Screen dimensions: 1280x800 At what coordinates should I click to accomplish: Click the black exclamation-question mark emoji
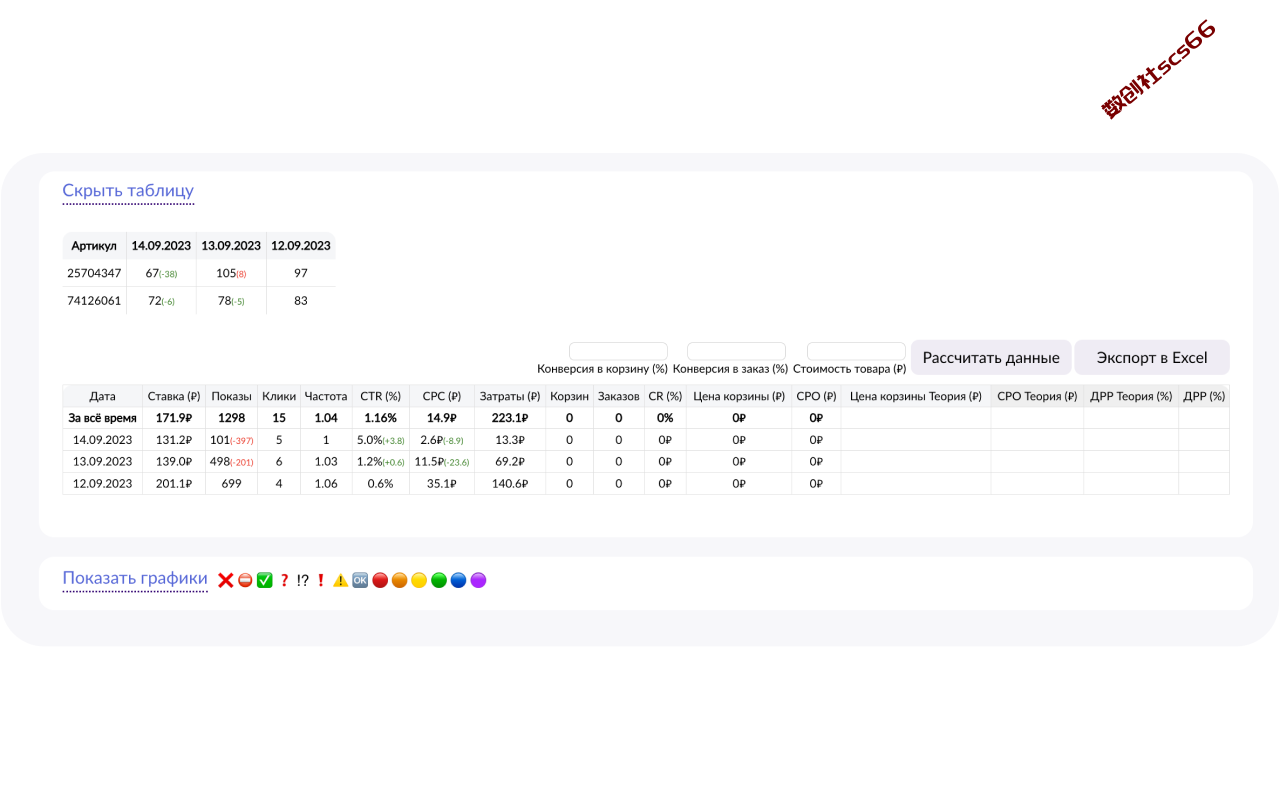(x=303, y=580)
